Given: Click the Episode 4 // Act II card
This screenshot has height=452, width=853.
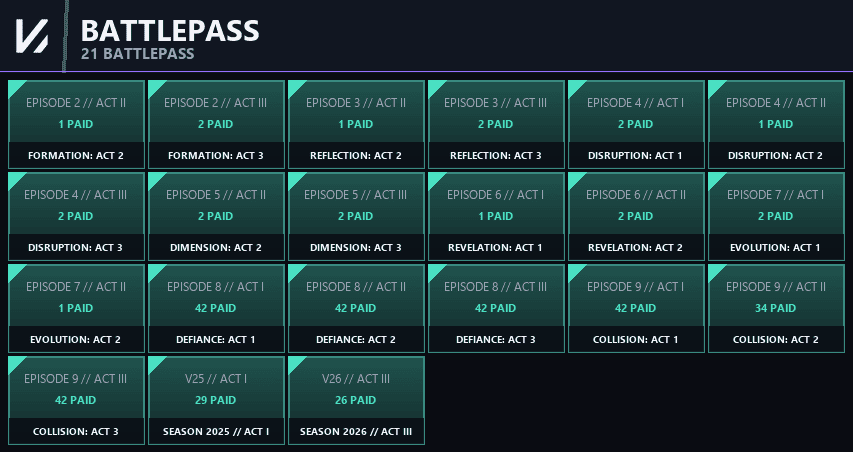Looking at the screenshot, I should coord(776,125).
